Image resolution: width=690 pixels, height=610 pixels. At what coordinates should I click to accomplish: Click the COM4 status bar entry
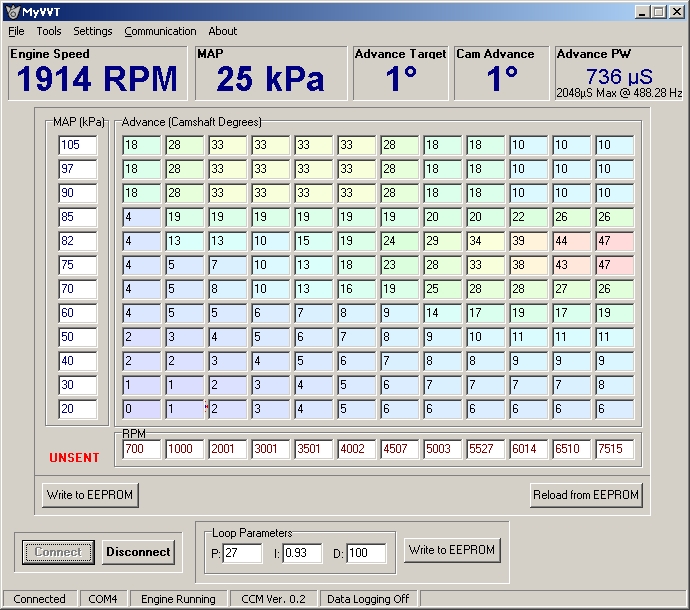pos(103,599)
